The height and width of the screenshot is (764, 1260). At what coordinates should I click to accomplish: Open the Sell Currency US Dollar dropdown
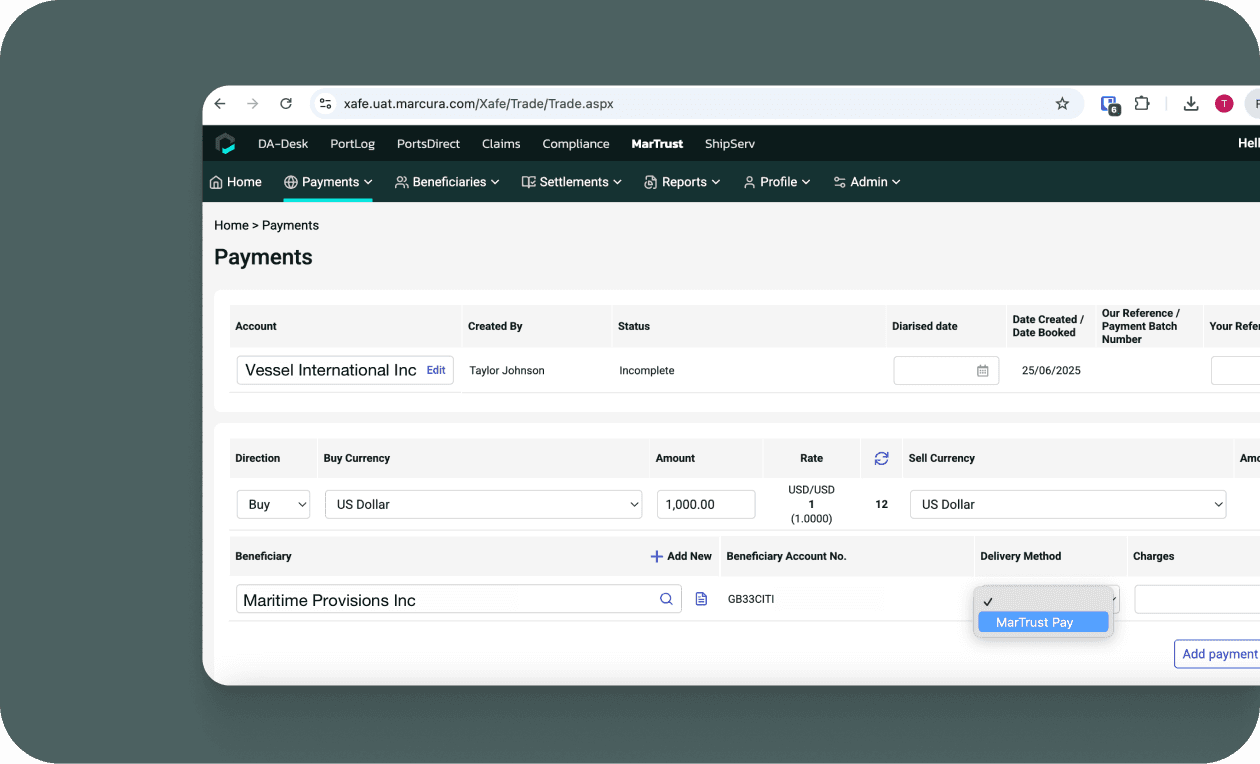point(1068,504)
